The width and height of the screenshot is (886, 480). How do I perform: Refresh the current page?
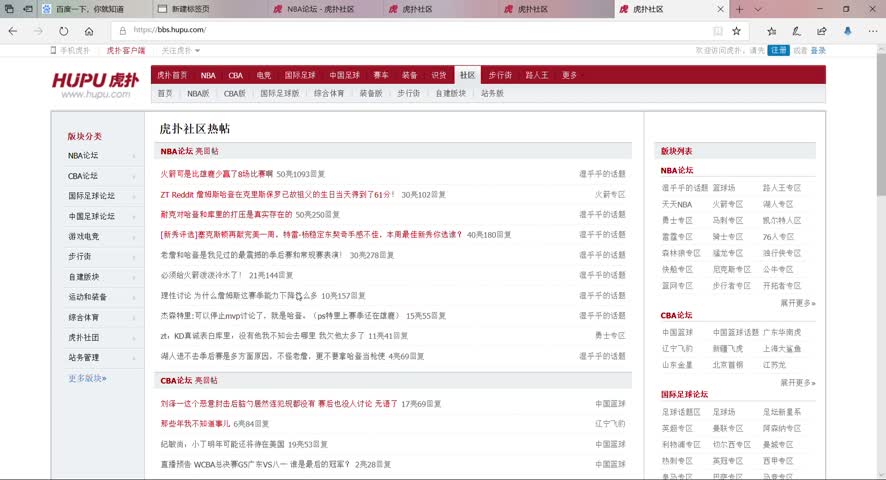point(64,31)
